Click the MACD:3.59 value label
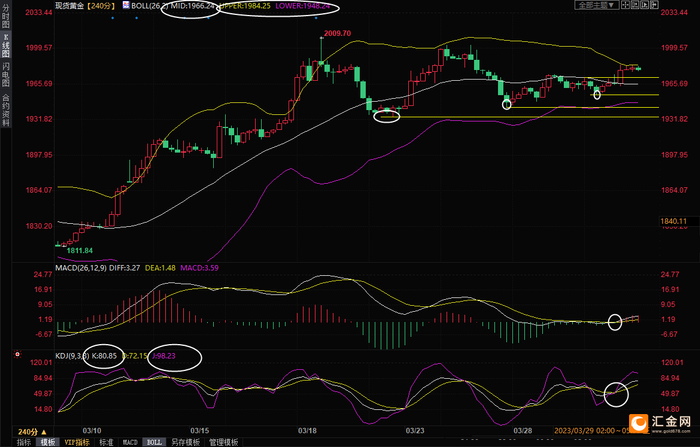Viewport: 700px width, 447px height. point(200,268)
